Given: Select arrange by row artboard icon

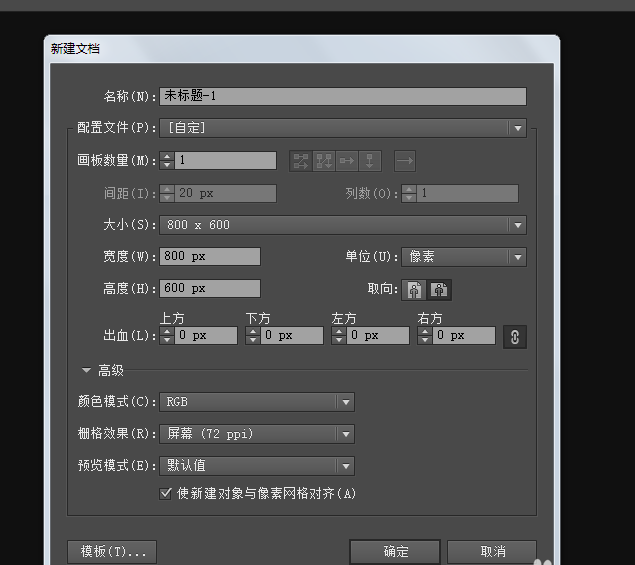Looking at the screenshot, I should 347,161.
